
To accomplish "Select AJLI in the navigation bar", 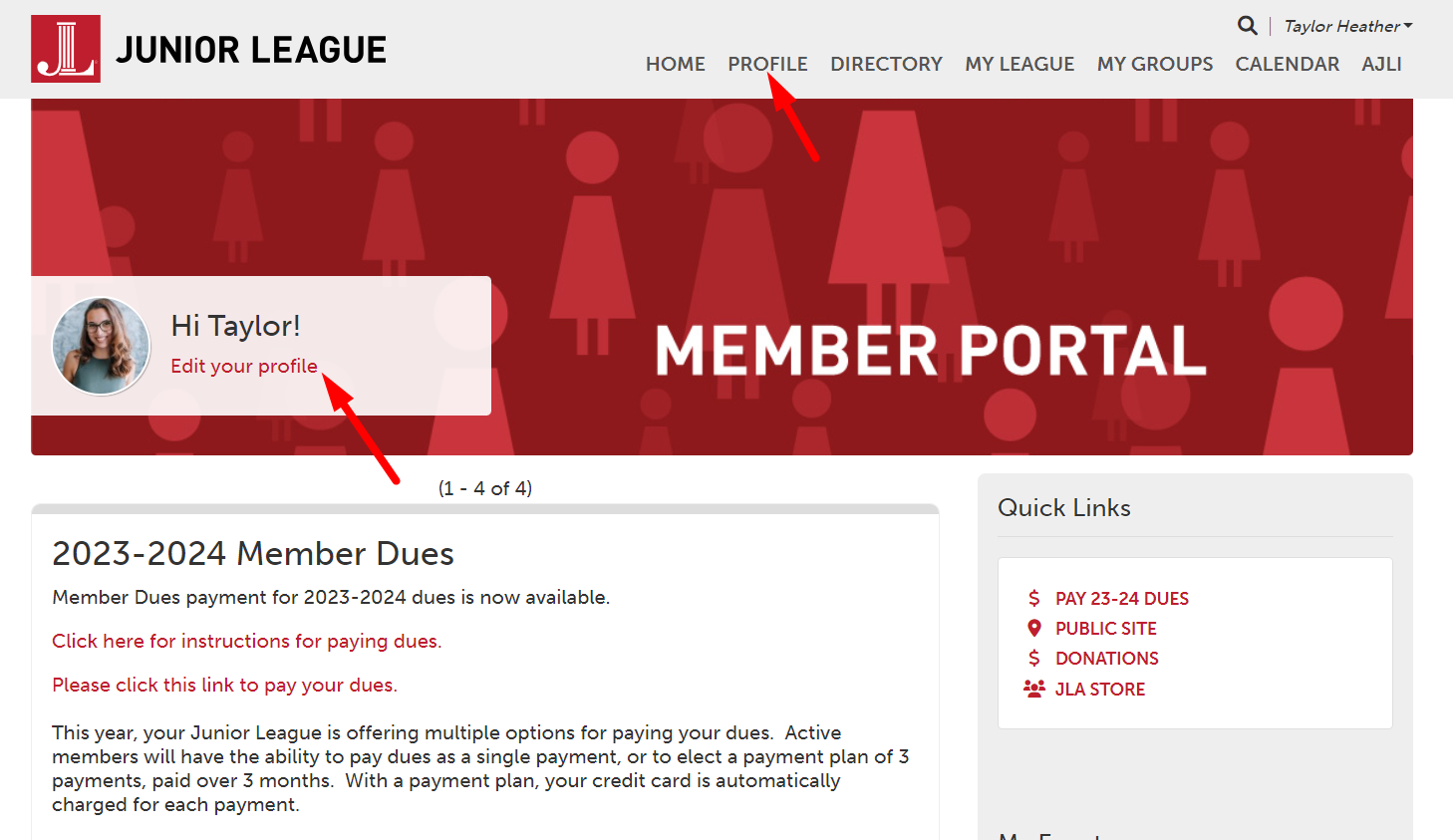I will 1381,64.
